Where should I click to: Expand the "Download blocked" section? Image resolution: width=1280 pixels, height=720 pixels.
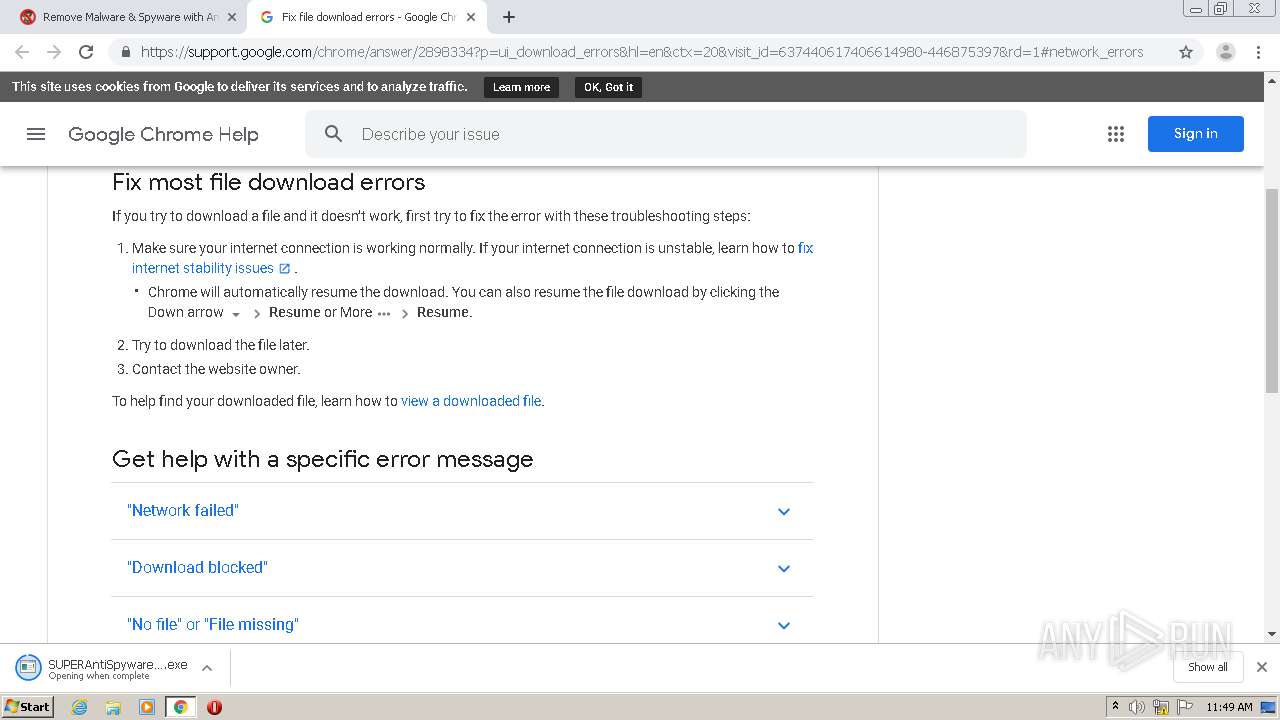coord(462,568)
